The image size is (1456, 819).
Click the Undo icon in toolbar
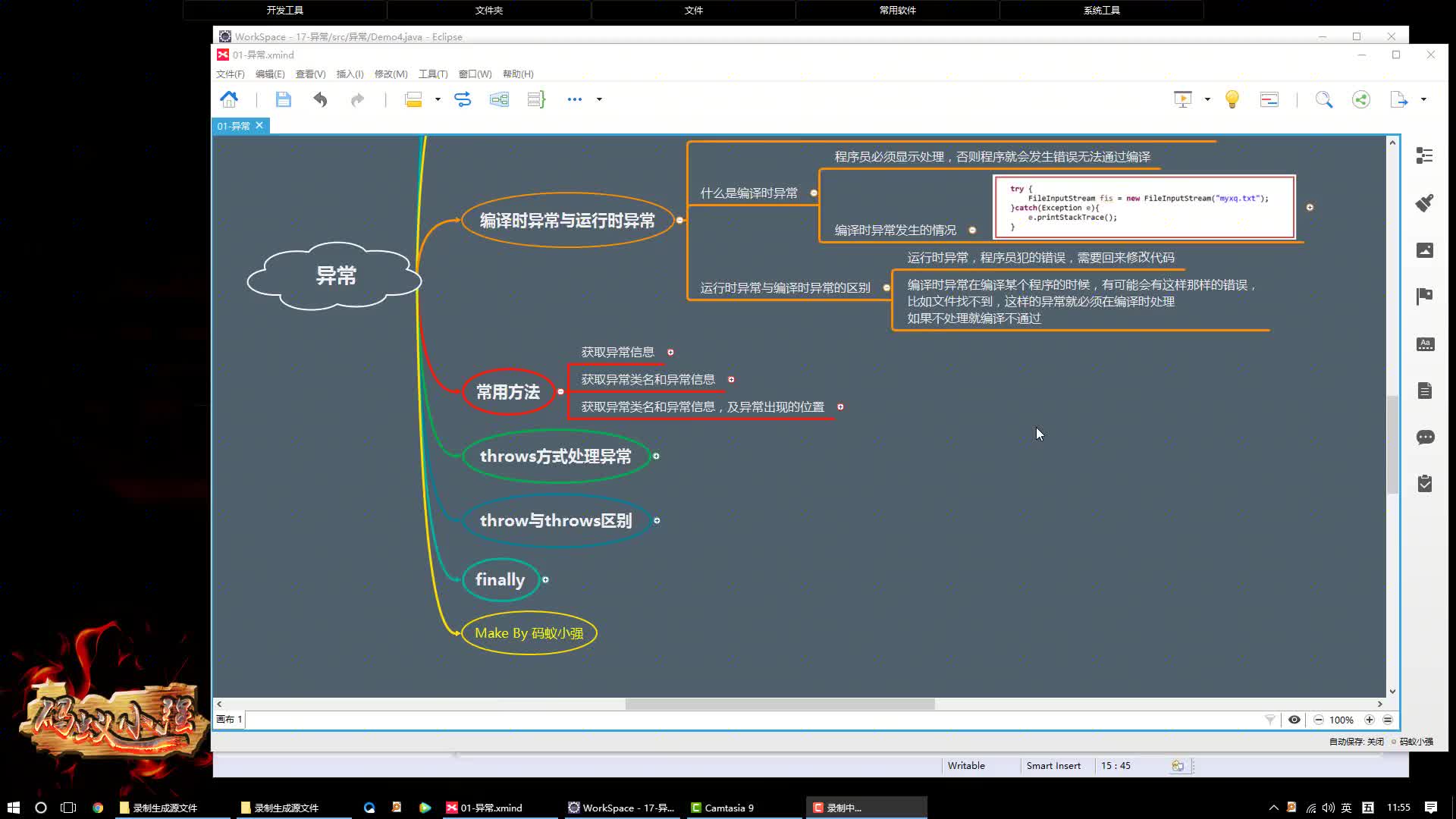coord(320,99)
